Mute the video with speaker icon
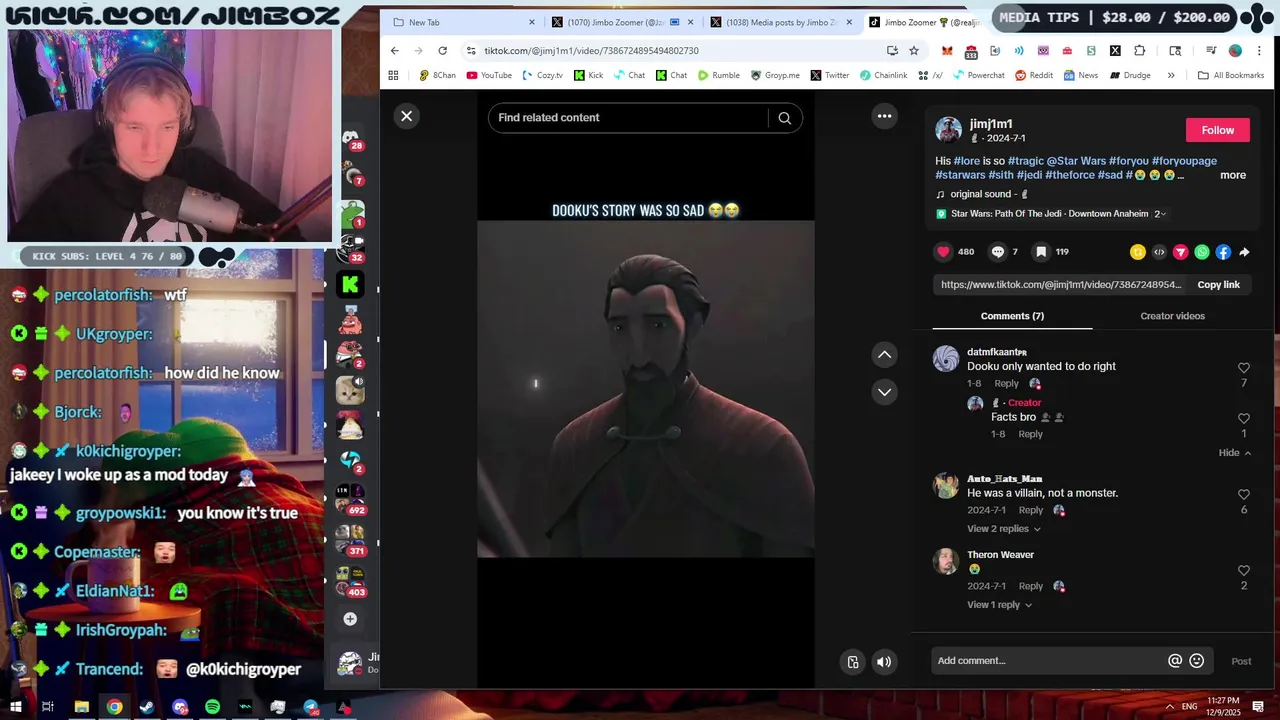Image resolution: width=1280 pixels, height=720 pixels. point(884,661)
